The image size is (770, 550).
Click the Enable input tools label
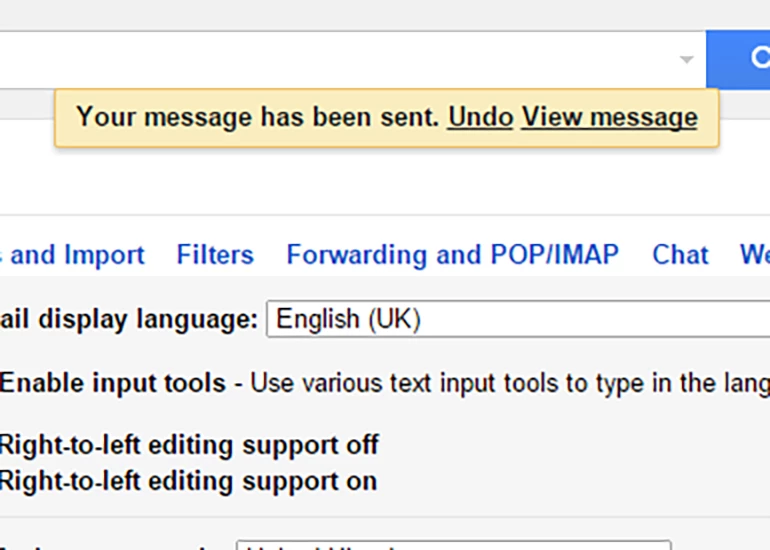[x=112, y=383]
